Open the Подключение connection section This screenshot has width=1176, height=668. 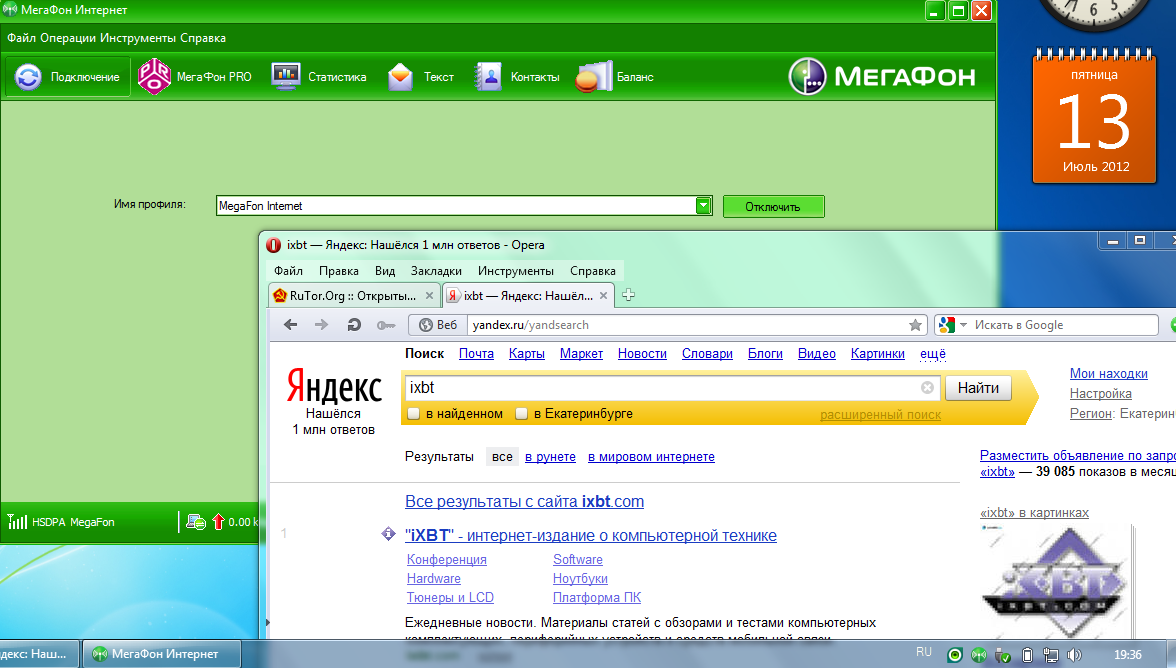click(x=68, y=77)
